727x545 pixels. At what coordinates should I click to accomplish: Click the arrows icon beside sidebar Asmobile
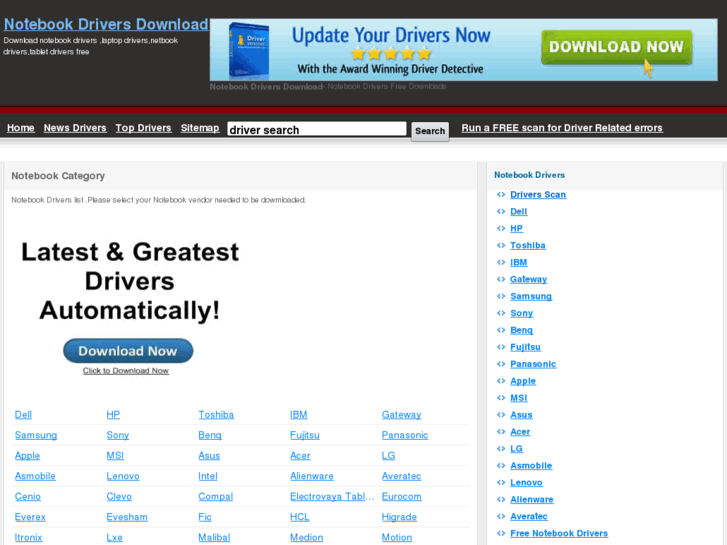pyautogui.click(x=501, y=466)
